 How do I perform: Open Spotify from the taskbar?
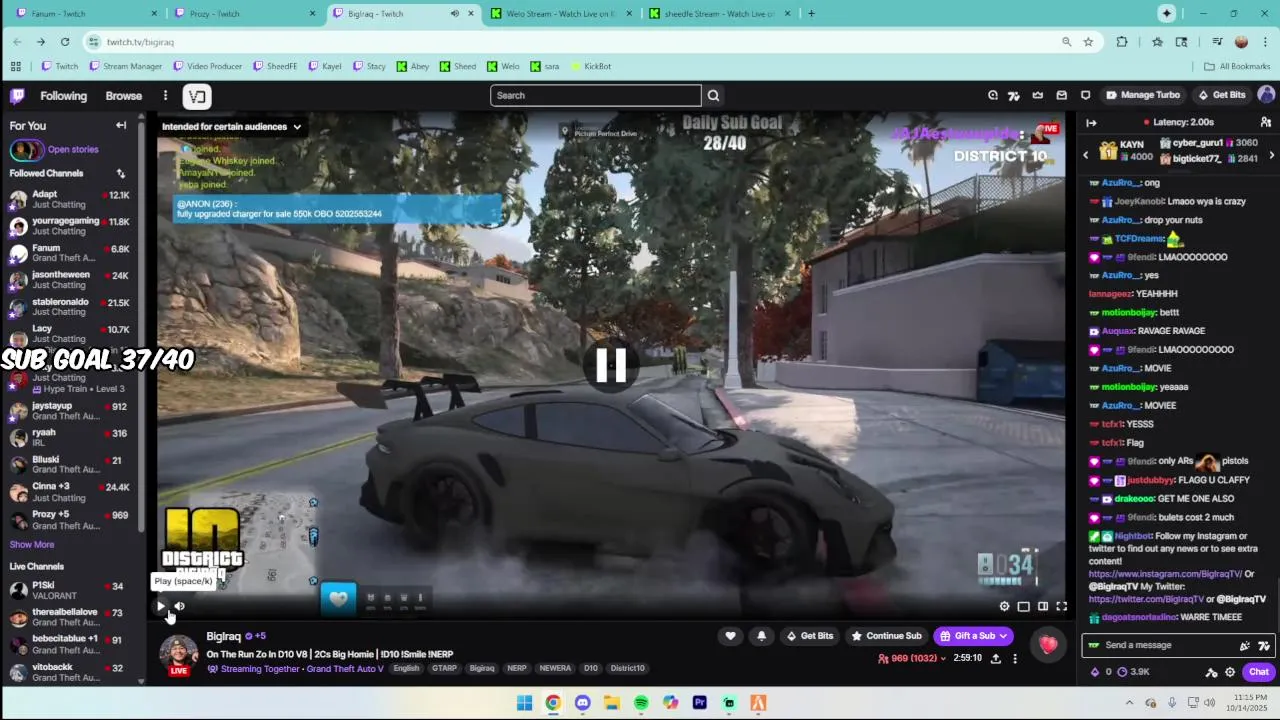(641, 703)
